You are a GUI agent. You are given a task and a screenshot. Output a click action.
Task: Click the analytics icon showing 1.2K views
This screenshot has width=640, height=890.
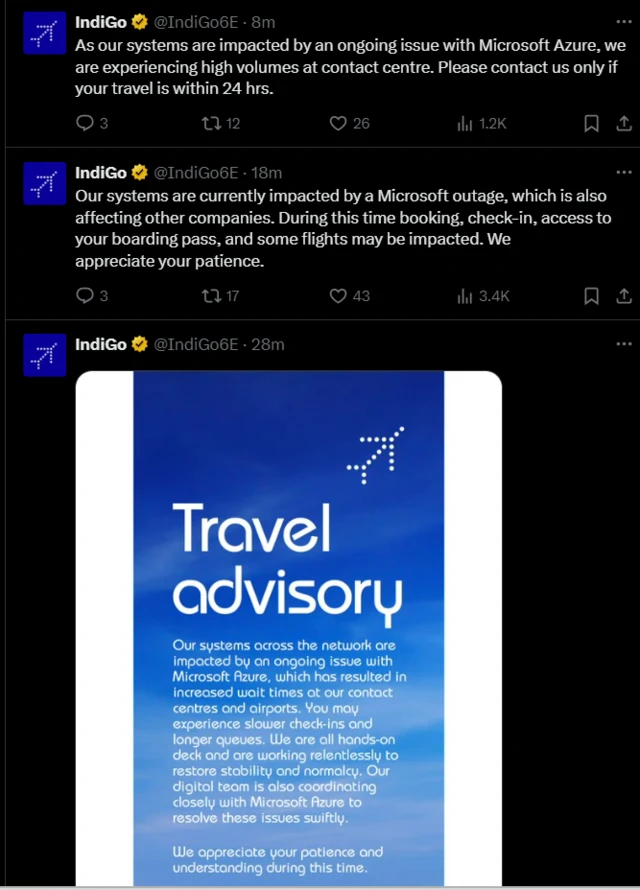[x=463, y=123]
